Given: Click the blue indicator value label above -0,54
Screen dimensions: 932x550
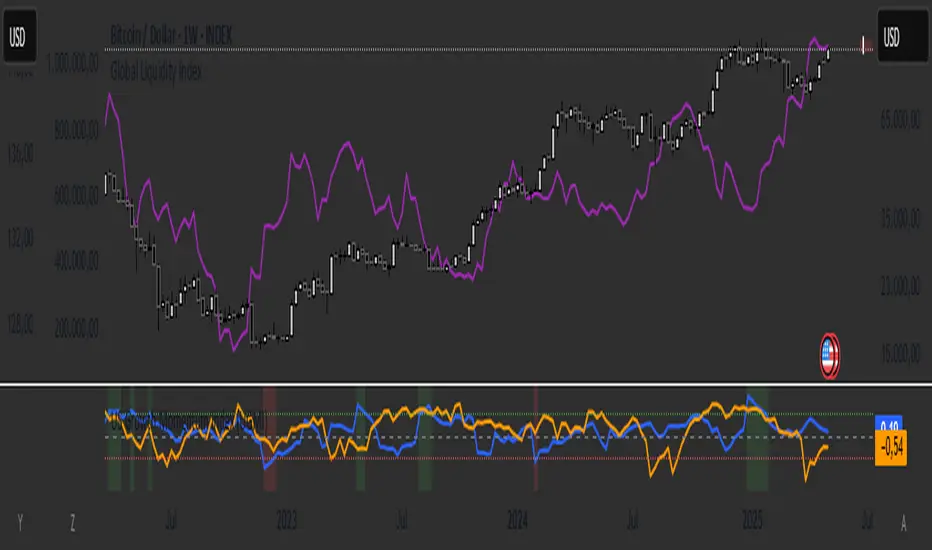Looking at the screenshot, I should [889, 424].
